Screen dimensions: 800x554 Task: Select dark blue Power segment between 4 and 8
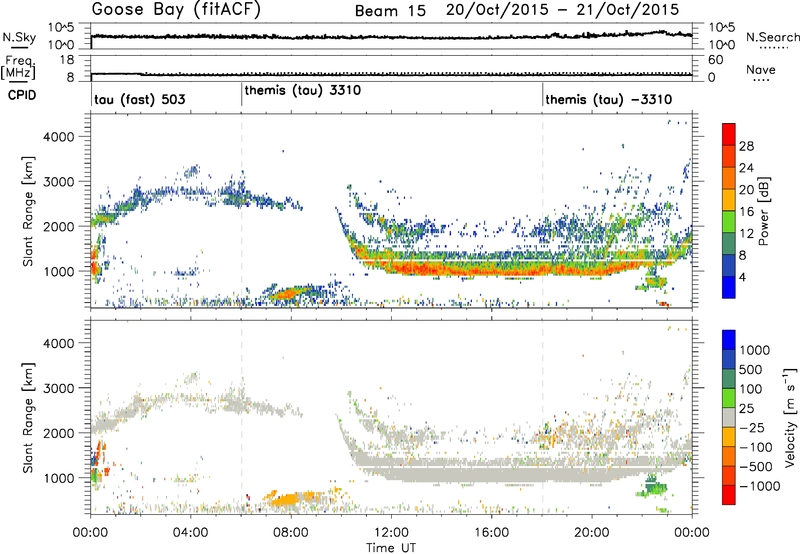click(x=729, y=265)
